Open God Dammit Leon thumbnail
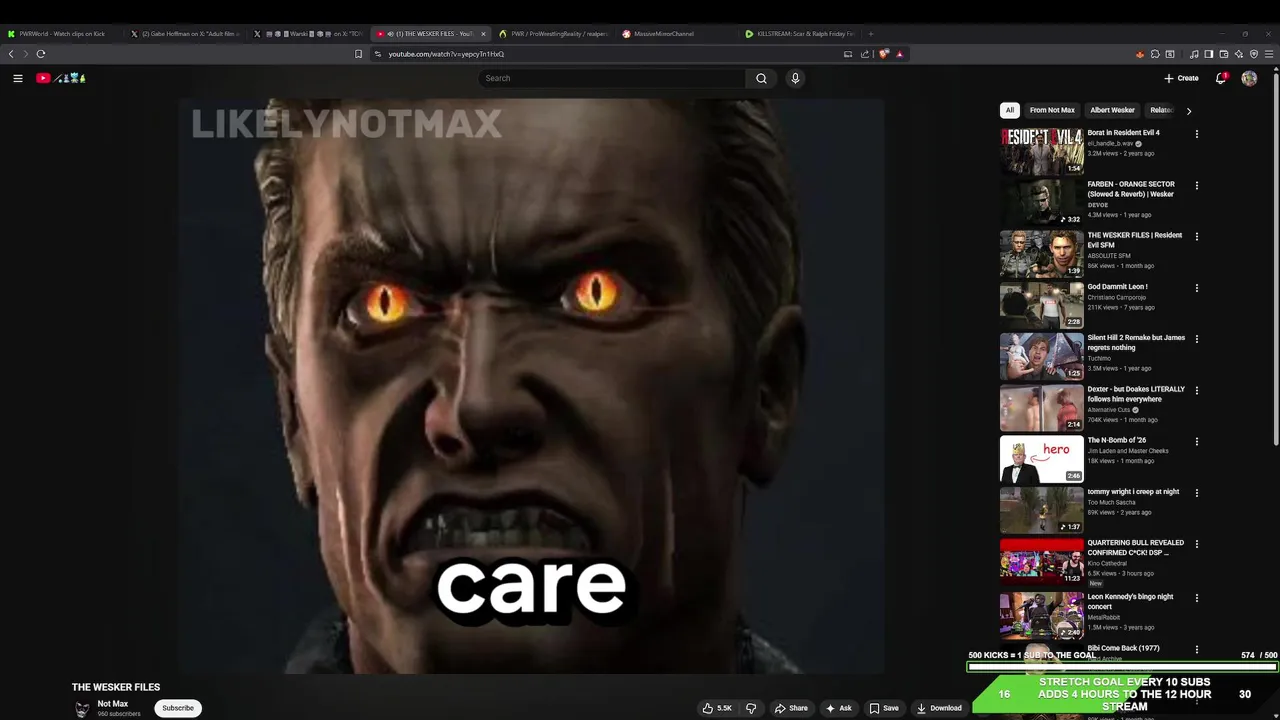Image resolution: width=1280 pixels, height=720 pixels. point(1041,305)
